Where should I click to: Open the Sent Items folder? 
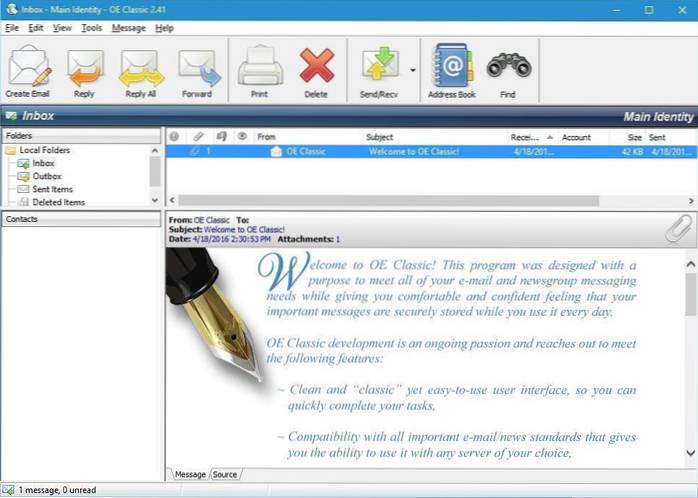(x=52, y=189)
